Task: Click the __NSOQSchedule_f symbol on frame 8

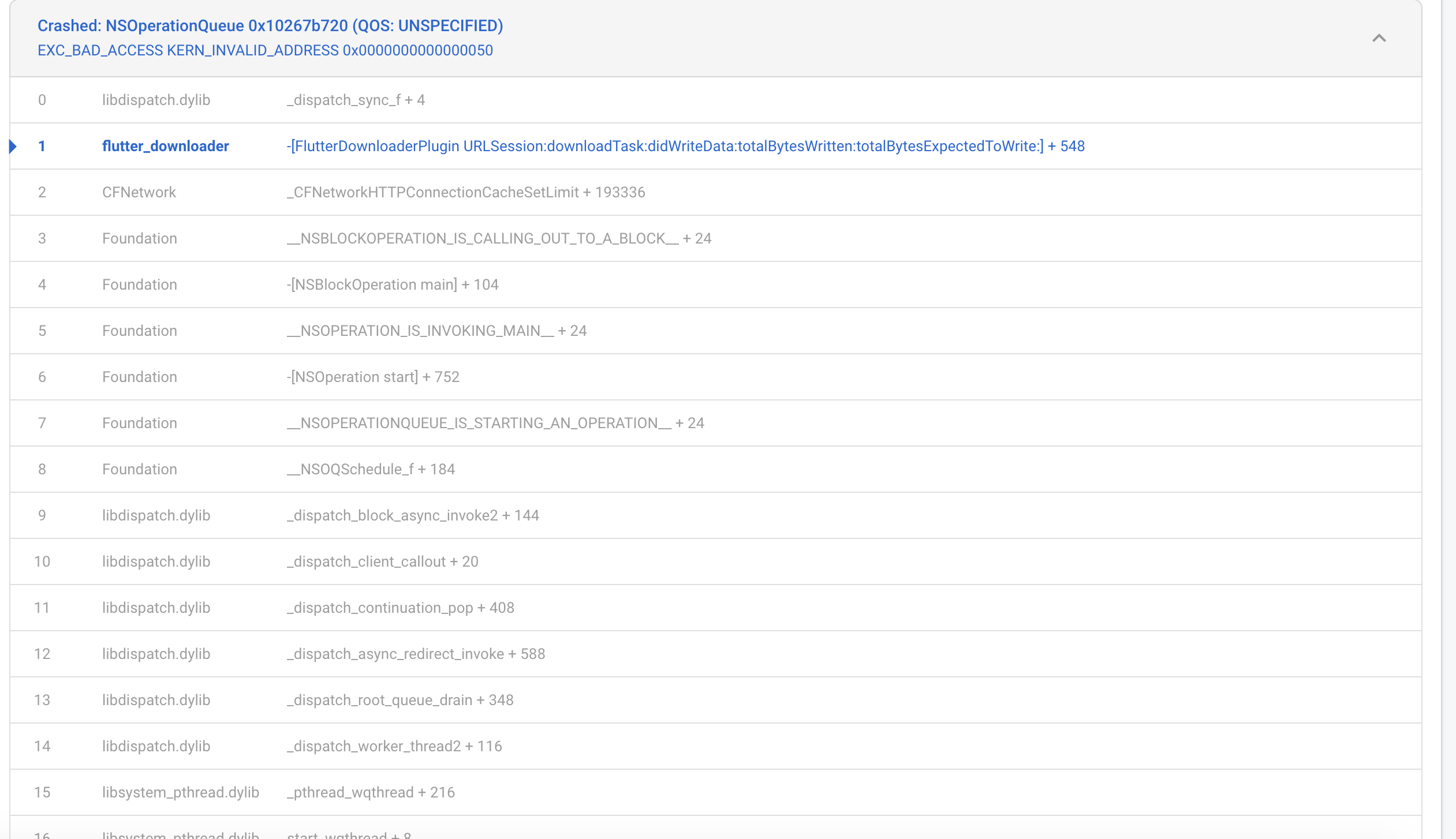Action: click(x=371, y=469)
